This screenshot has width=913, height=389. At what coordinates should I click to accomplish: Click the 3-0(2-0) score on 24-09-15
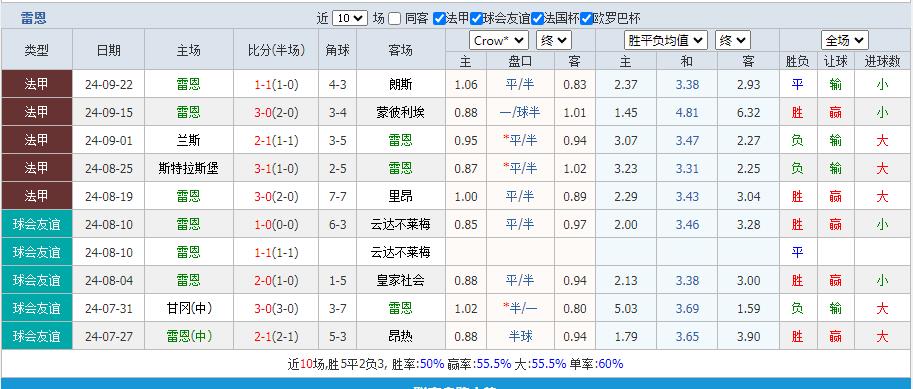click(x=276, y=112)
